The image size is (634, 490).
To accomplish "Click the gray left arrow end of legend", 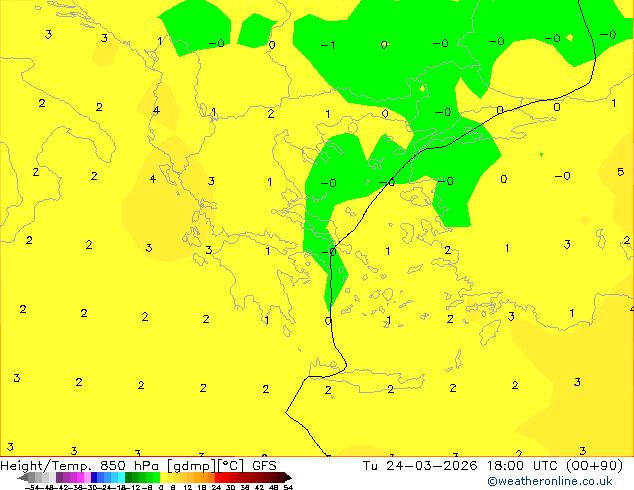I will [23, 477].
